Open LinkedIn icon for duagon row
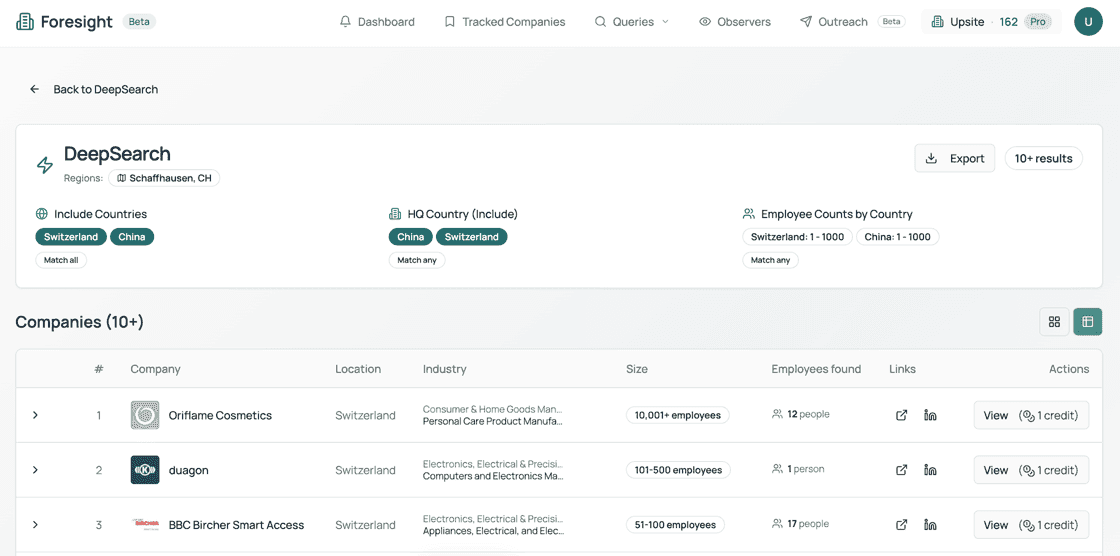Viewport: 1120px width, 556px height. 930,470
